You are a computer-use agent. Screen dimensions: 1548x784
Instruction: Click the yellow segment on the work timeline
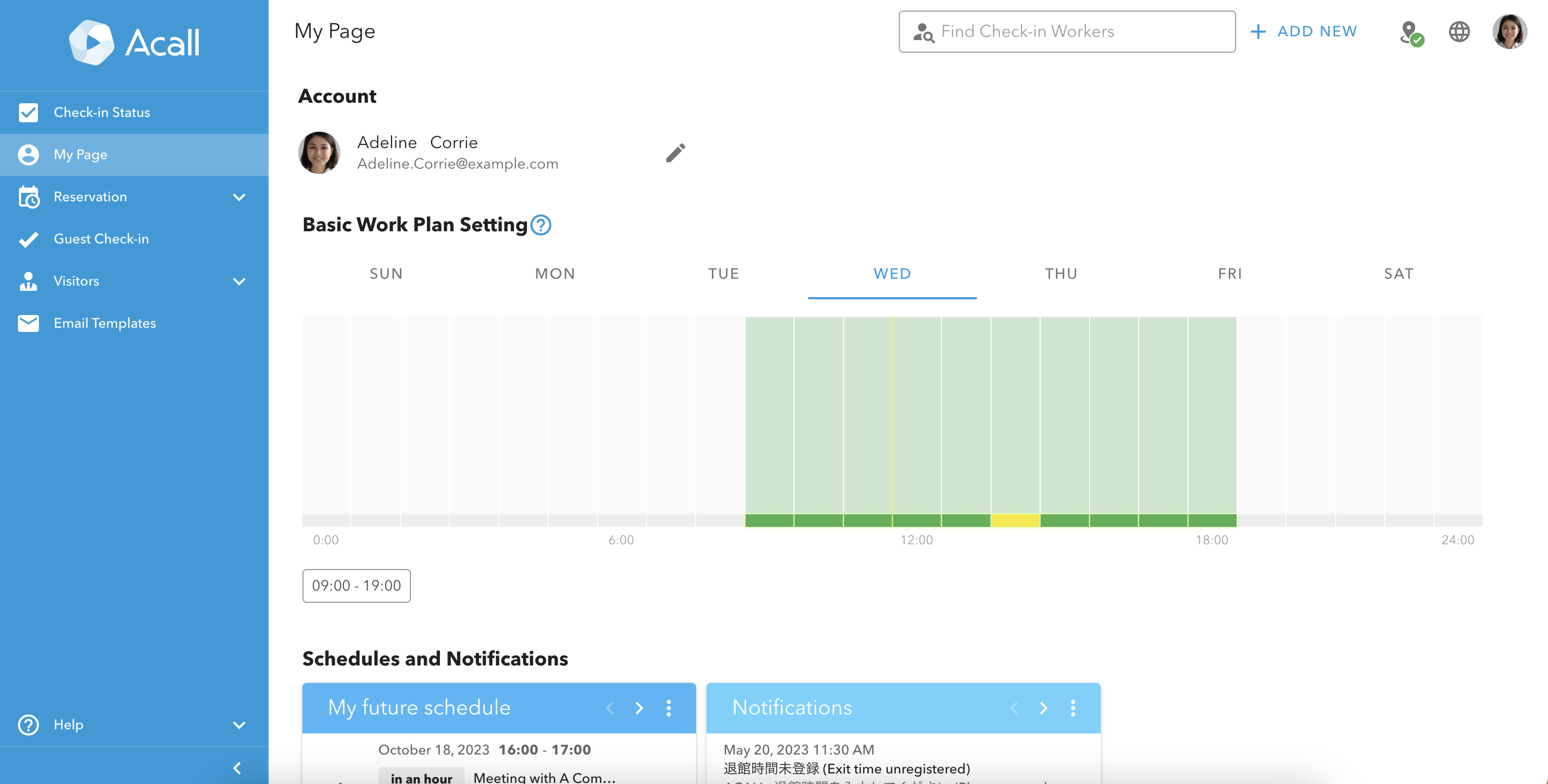(x=1015, y=520)
